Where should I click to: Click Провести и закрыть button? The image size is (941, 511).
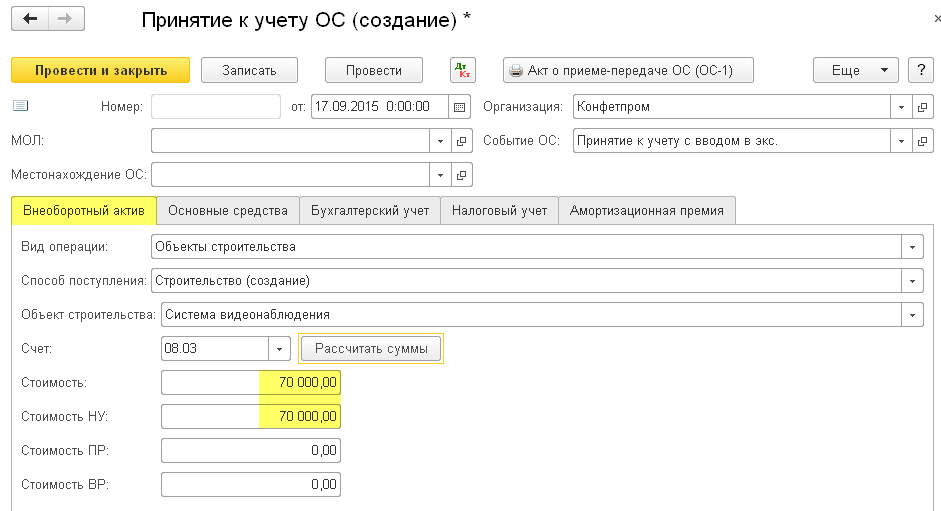point(101,70)
